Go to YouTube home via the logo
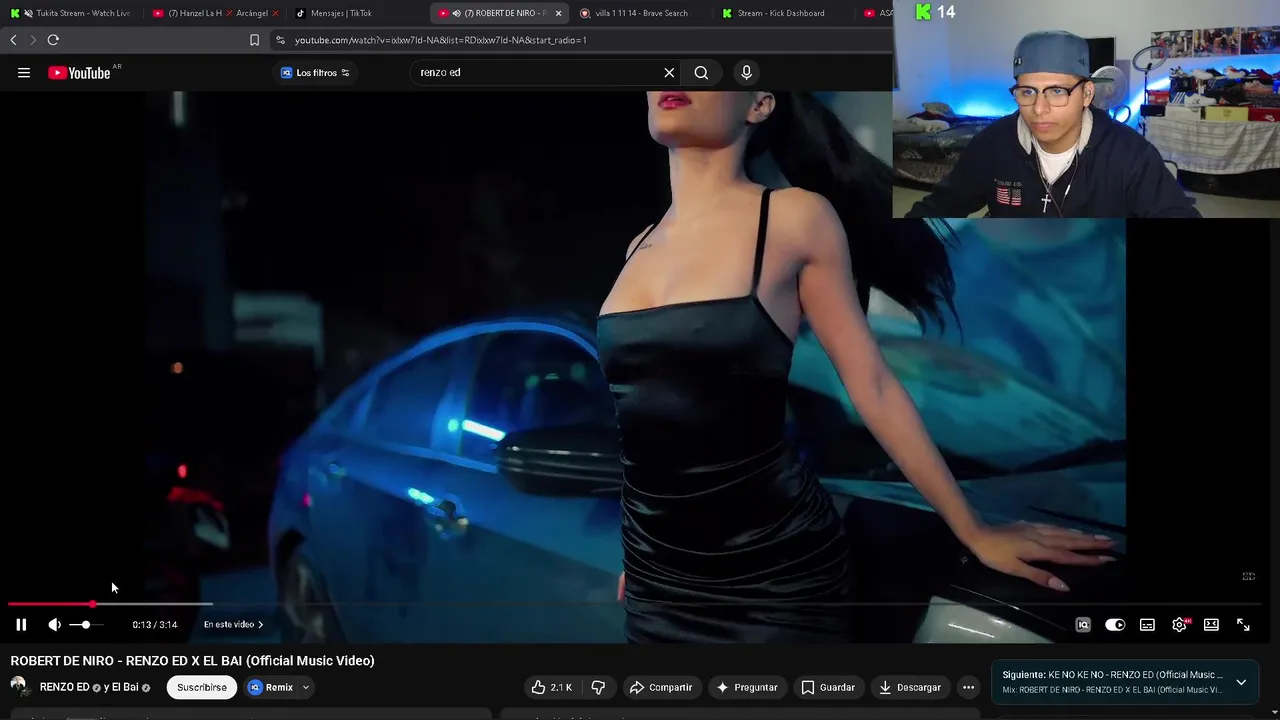Image resolution: width=1280 pixels, height=720 pixels. click(80, 72)
